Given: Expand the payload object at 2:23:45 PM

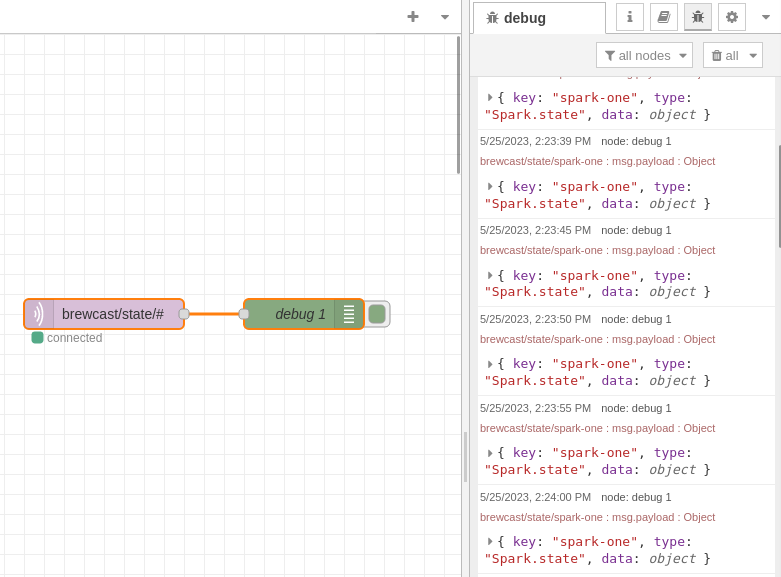Looking at the screenshot, I should click(490, 276).
